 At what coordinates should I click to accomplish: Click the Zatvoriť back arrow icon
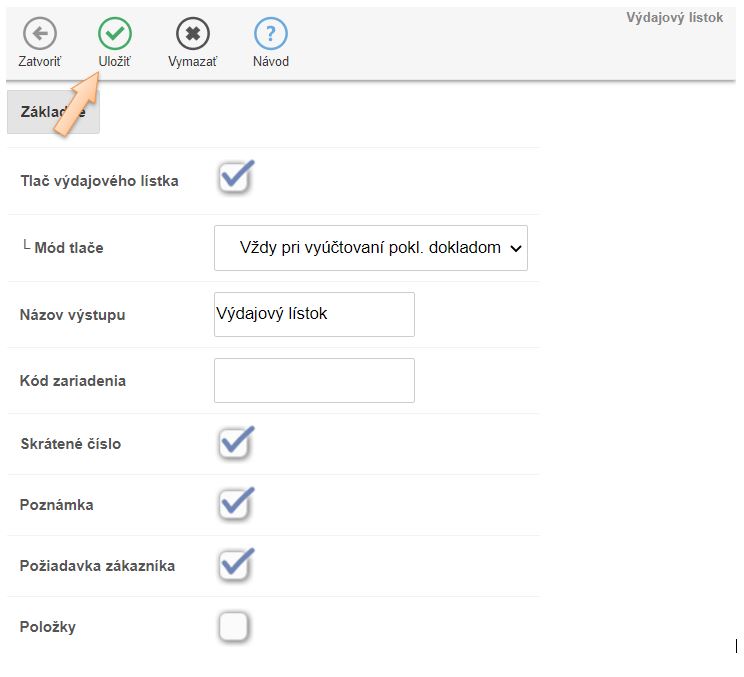coord(39,34)
